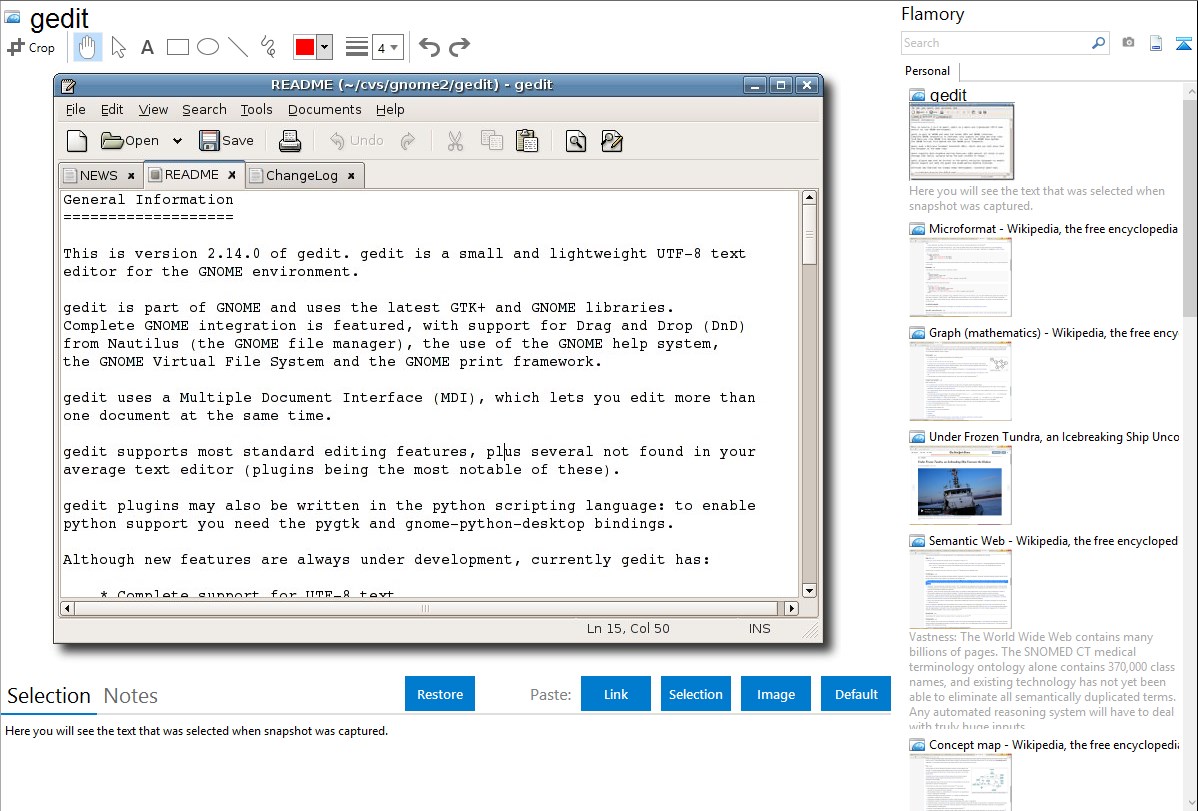Close the README tab

[232, 175]
